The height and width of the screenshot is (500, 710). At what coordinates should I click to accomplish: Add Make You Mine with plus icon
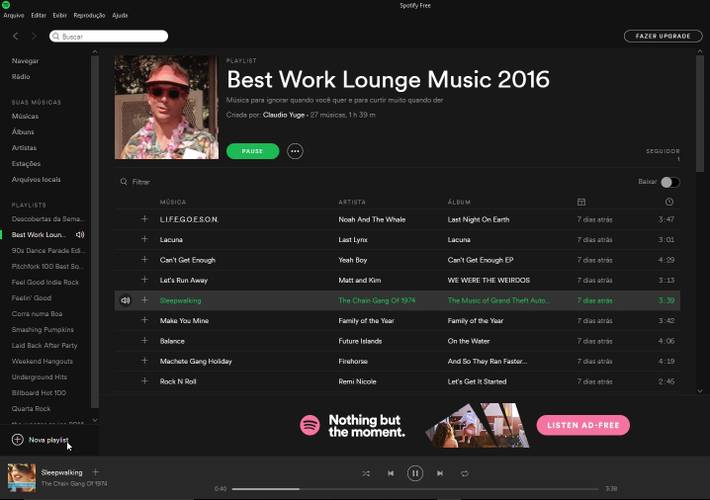pos(144,320)
